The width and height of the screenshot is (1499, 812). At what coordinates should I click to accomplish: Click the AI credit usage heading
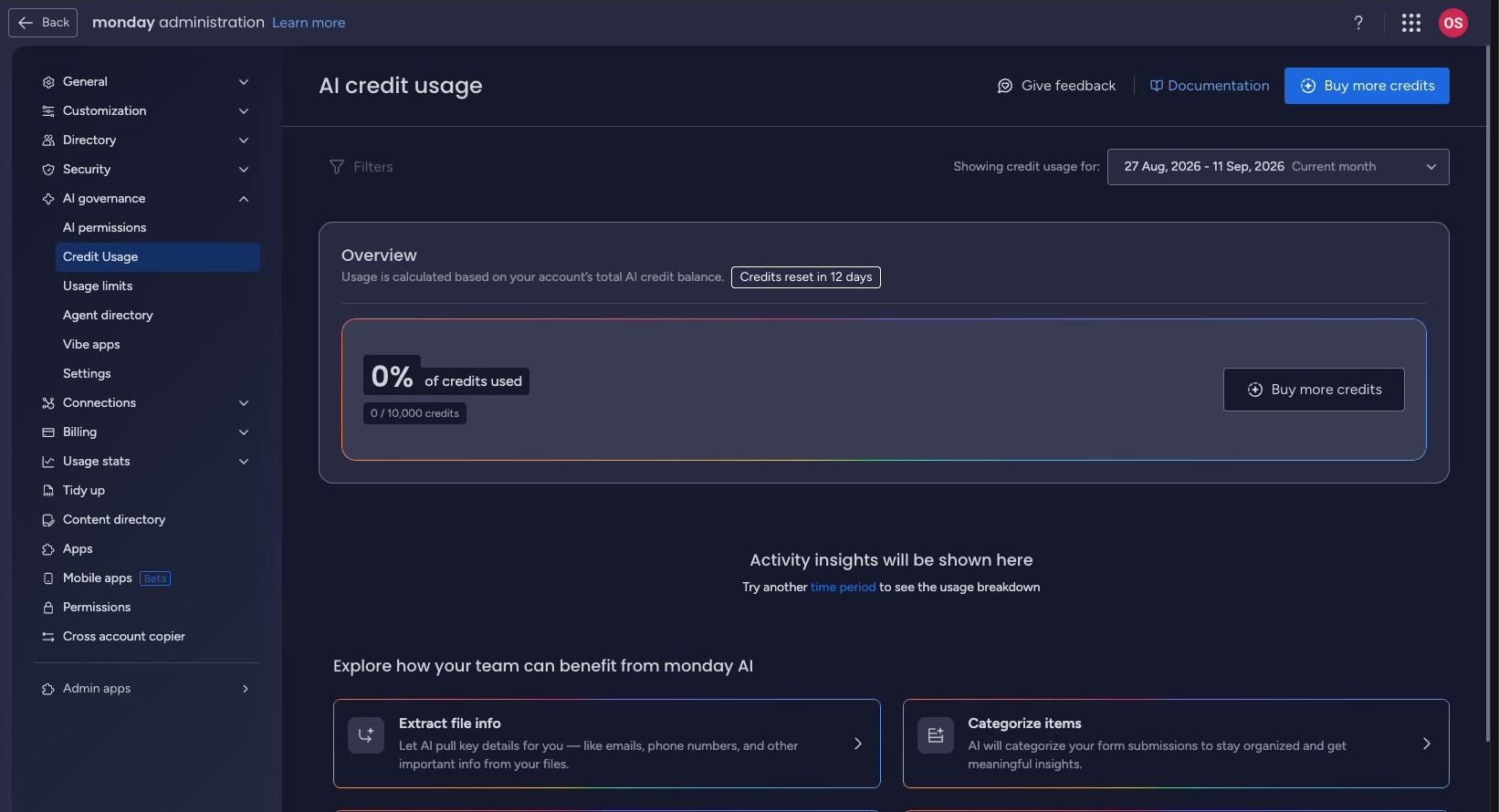click(401, 86)
